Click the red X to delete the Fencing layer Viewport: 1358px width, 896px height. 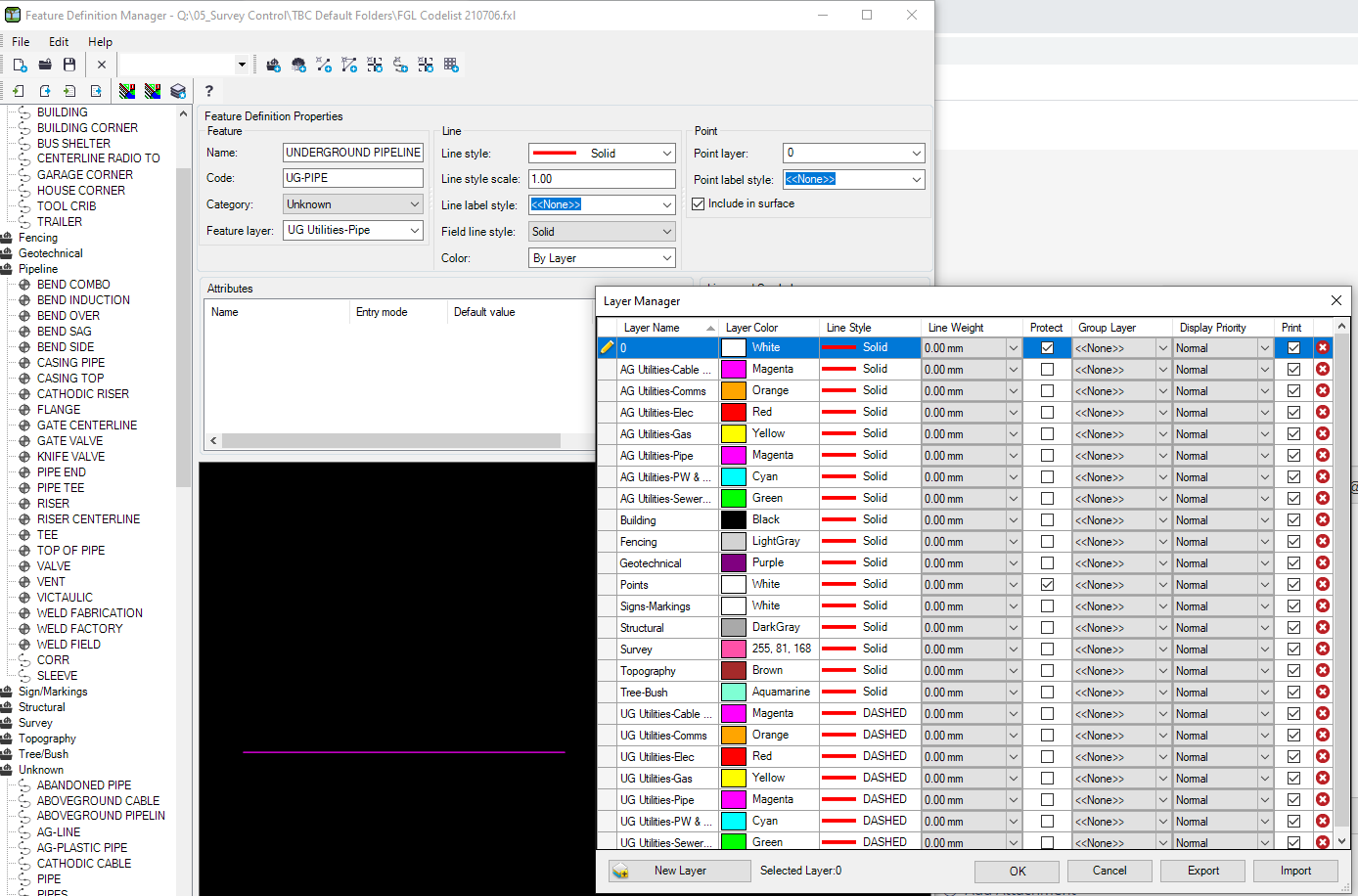1323,541
